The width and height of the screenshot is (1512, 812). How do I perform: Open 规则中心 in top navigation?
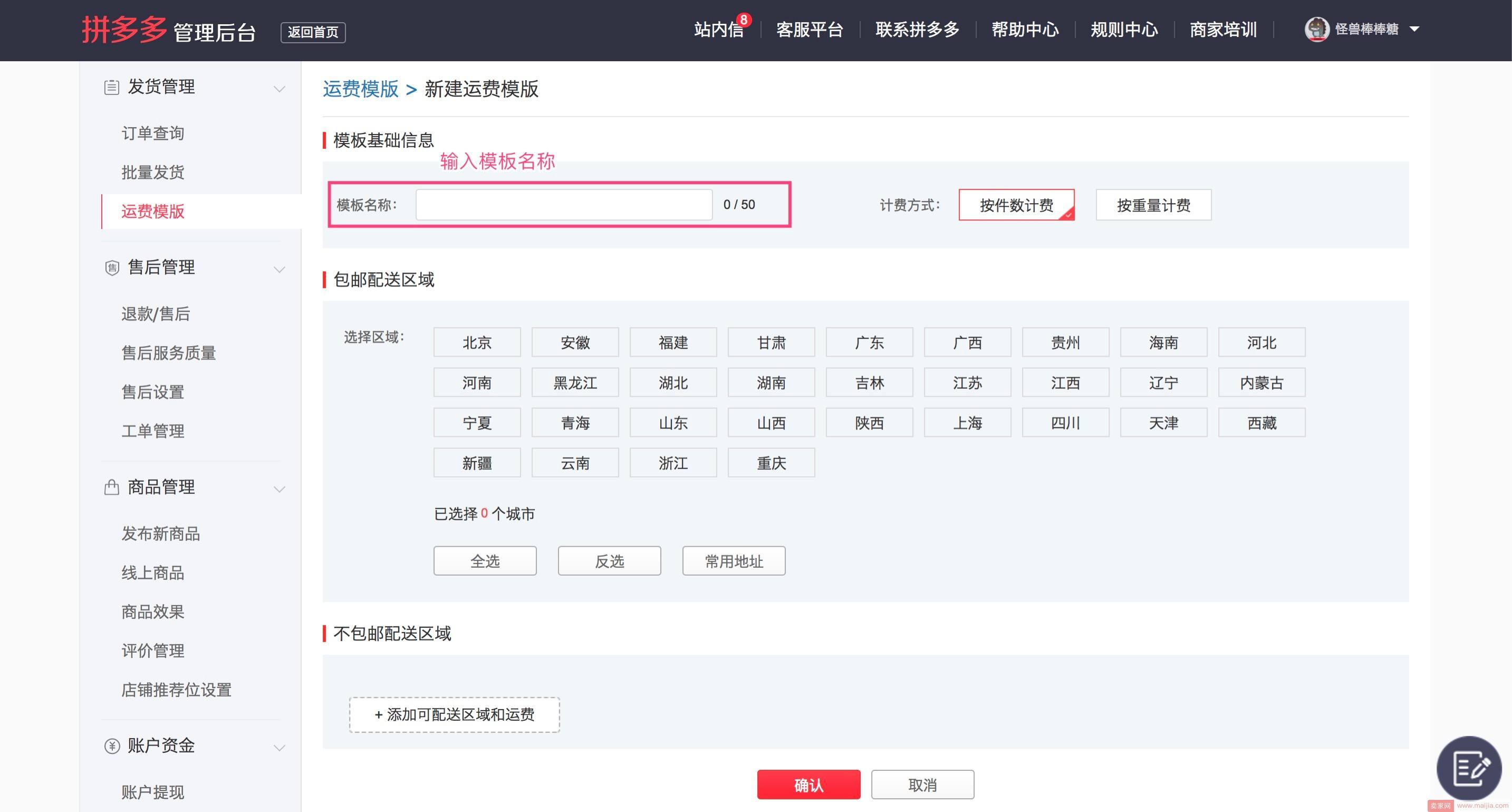click(1124, 30)
